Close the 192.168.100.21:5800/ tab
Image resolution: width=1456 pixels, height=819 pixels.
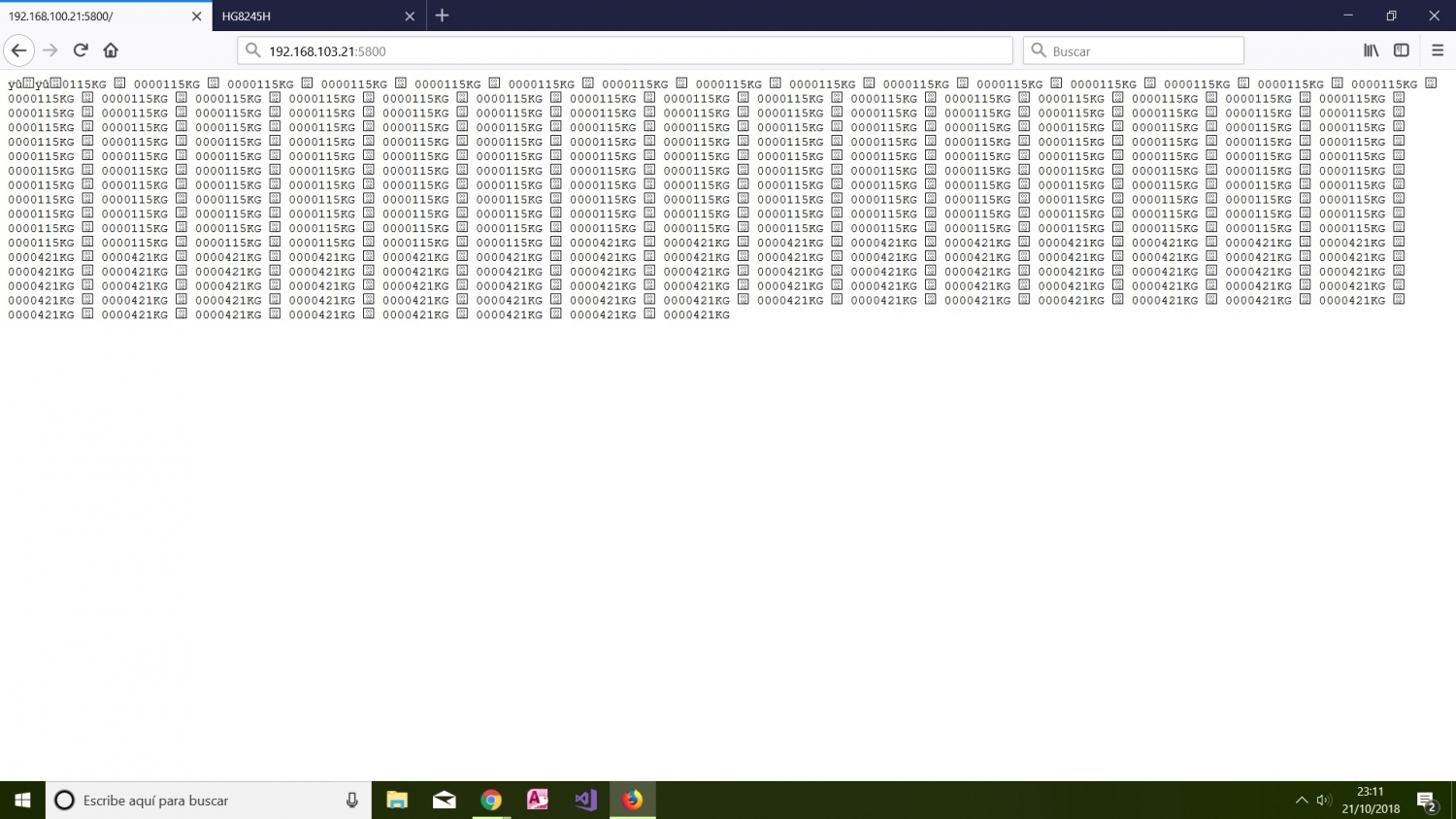(196, 16)
